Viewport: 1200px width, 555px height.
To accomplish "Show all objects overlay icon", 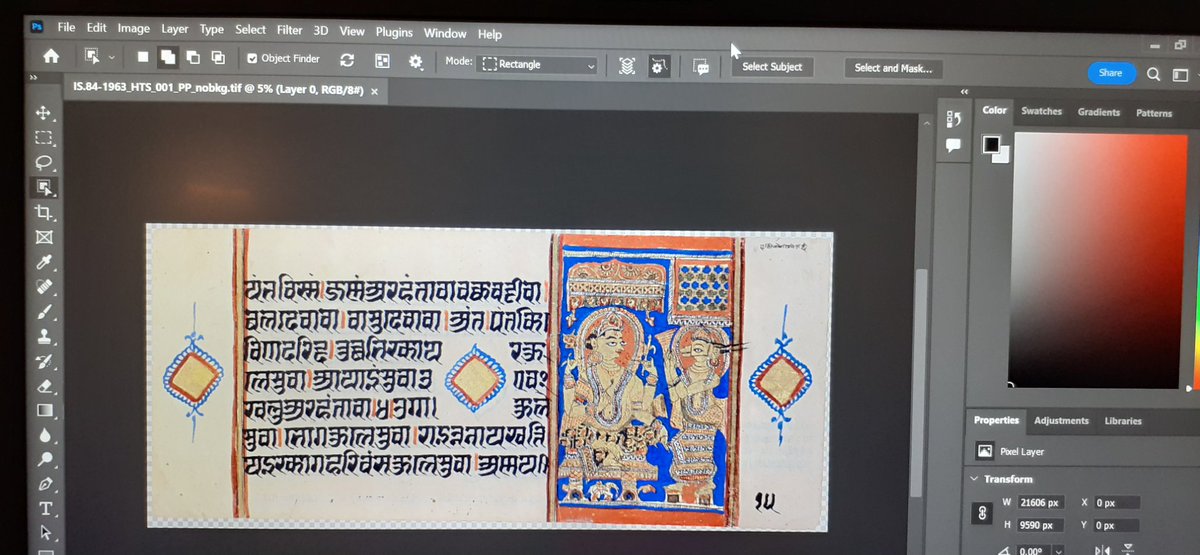I will (381, 62).
